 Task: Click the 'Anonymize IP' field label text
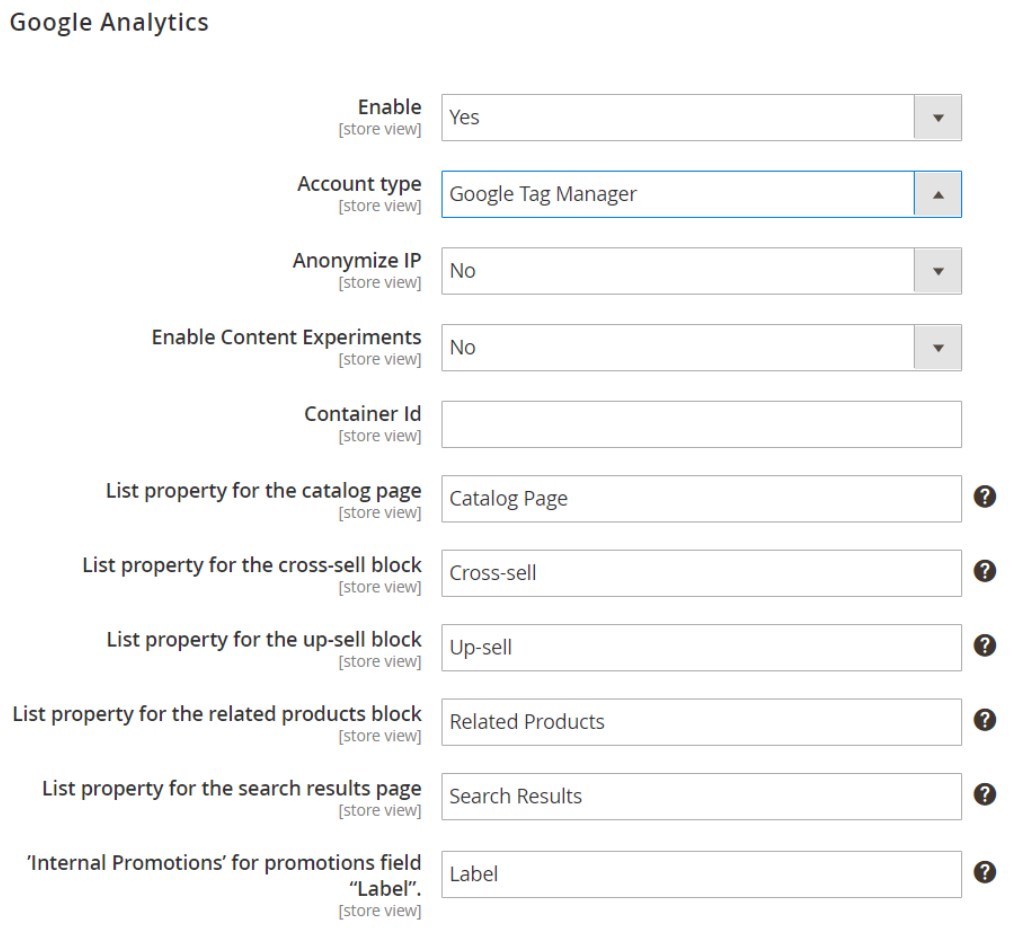coord(356,260)
